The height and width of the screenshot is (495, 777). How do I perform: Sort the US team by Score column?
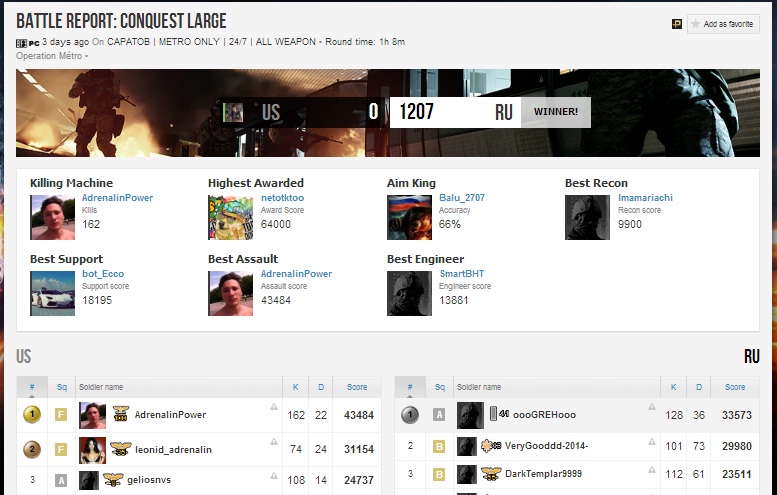click(357, 387)
